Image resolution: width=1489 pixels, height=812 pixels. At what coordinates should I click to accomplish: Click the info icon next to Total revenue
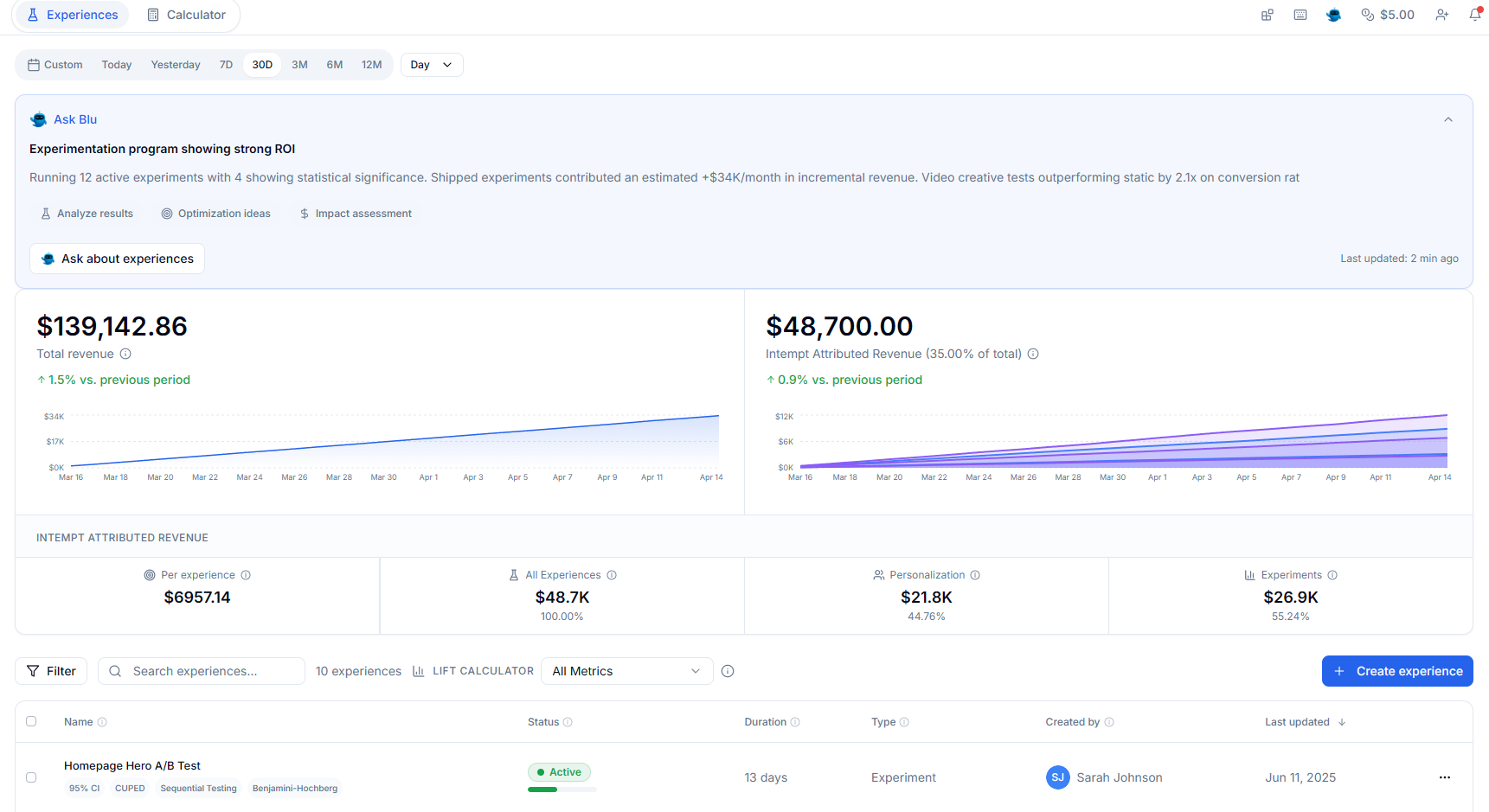tap(125, 354)
